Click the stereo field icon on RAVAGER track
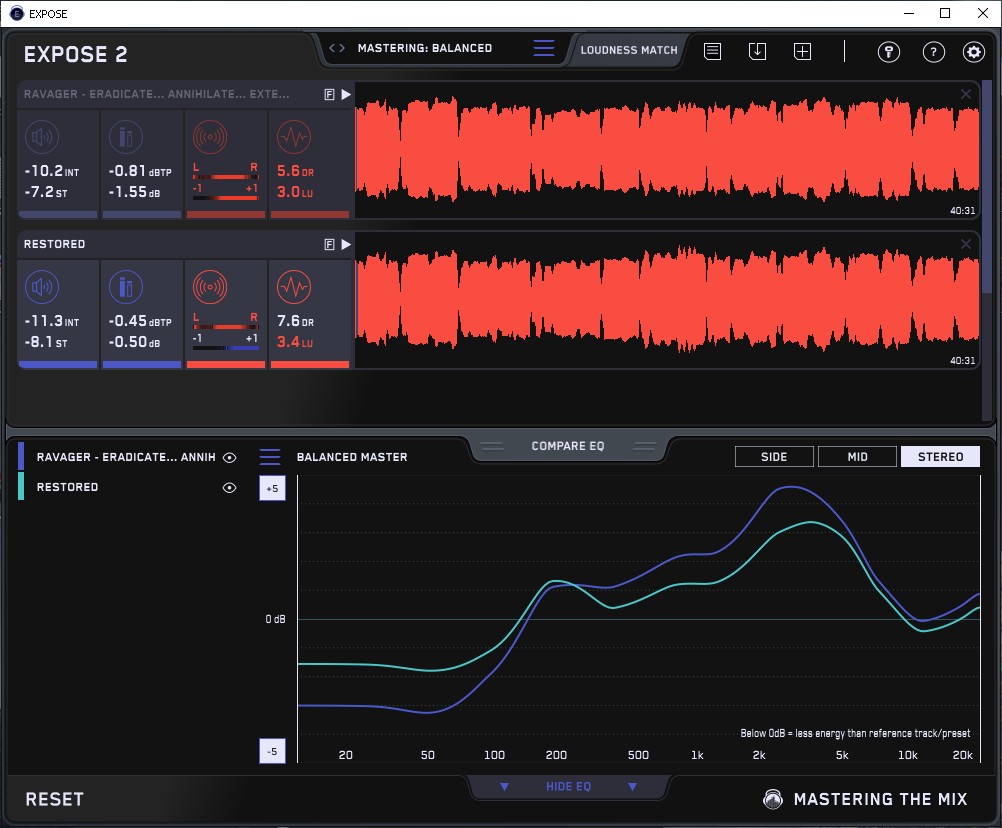 210,137
